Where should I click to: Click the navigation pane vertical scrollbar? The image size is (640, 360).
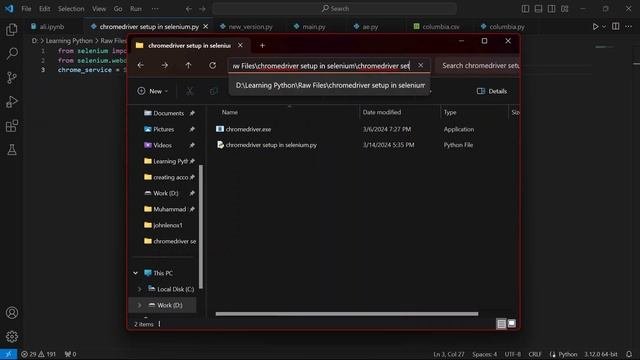coord(200,227)
